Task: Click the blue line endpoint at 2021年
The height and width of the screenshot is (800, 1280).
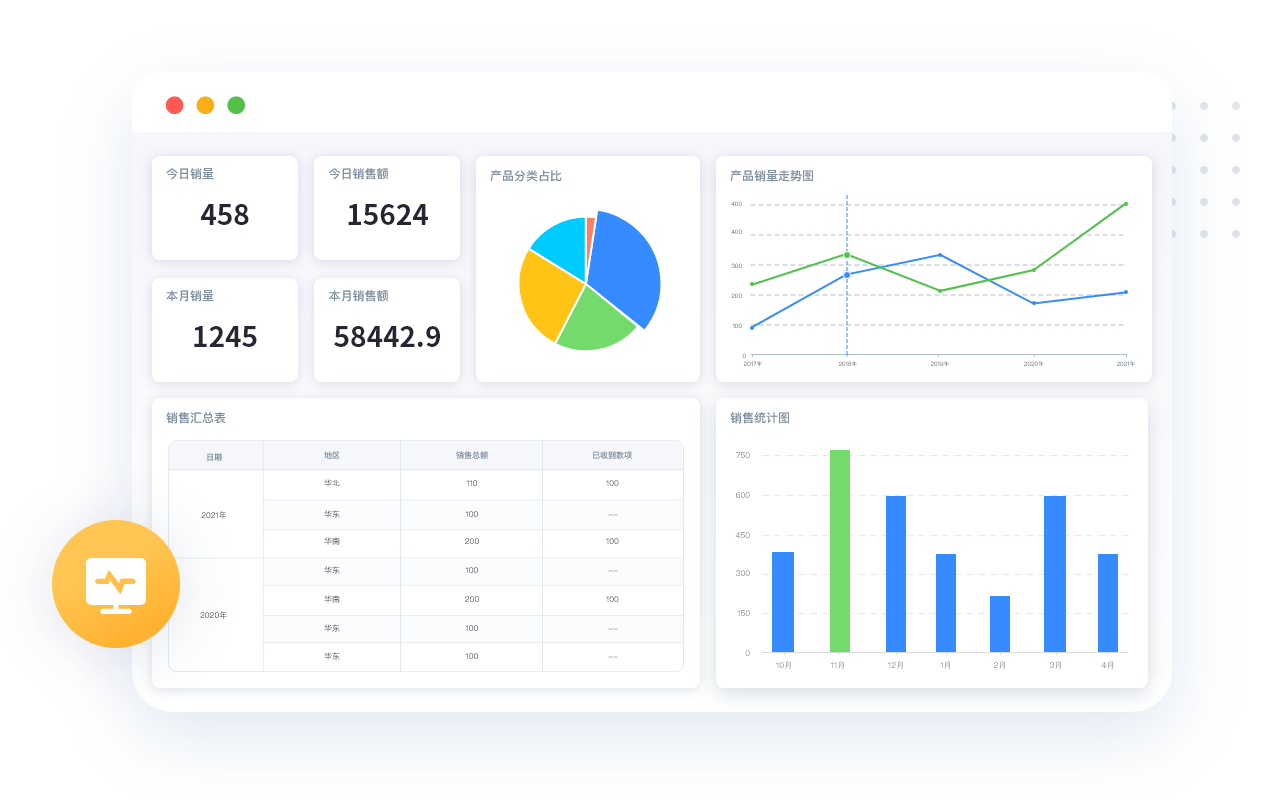Action: coord(1125,292)
